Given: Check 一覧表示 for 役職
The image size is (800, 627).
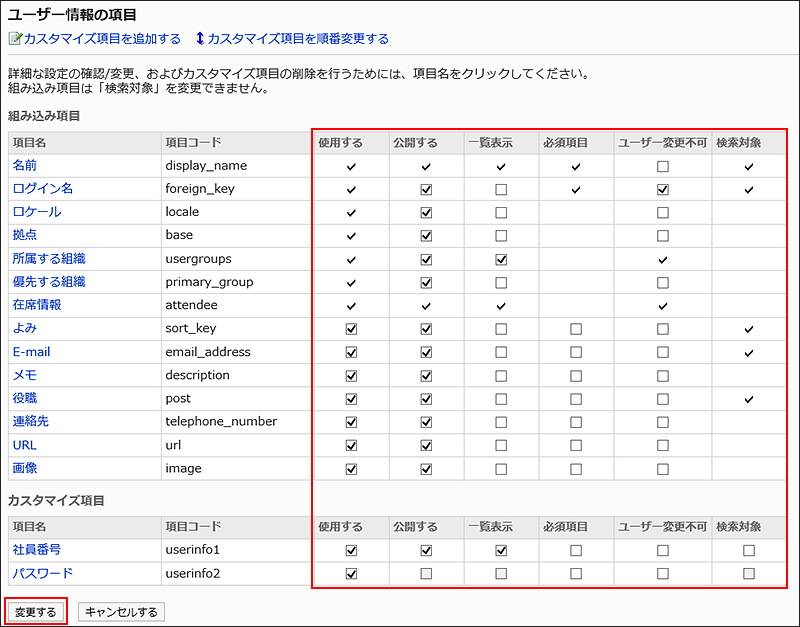Looking at the screenshot, I should [501, 399].
